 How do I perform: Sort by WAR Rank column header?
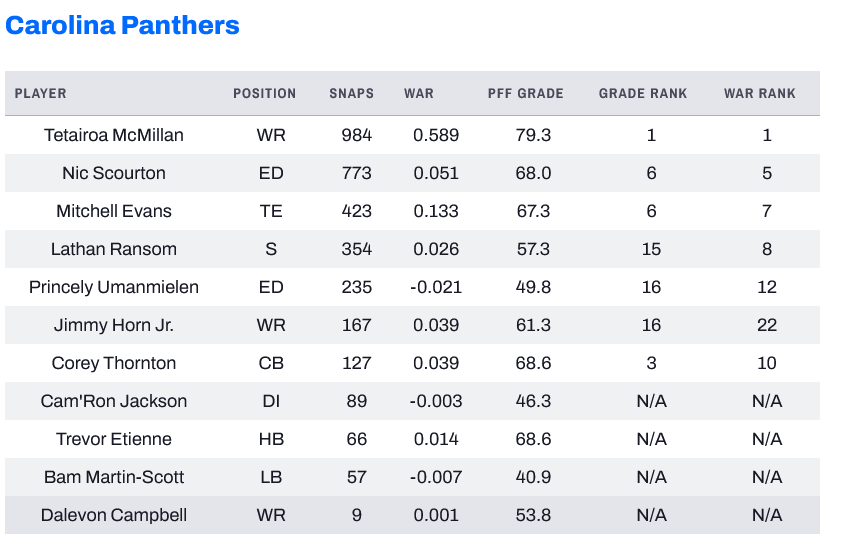760,94
